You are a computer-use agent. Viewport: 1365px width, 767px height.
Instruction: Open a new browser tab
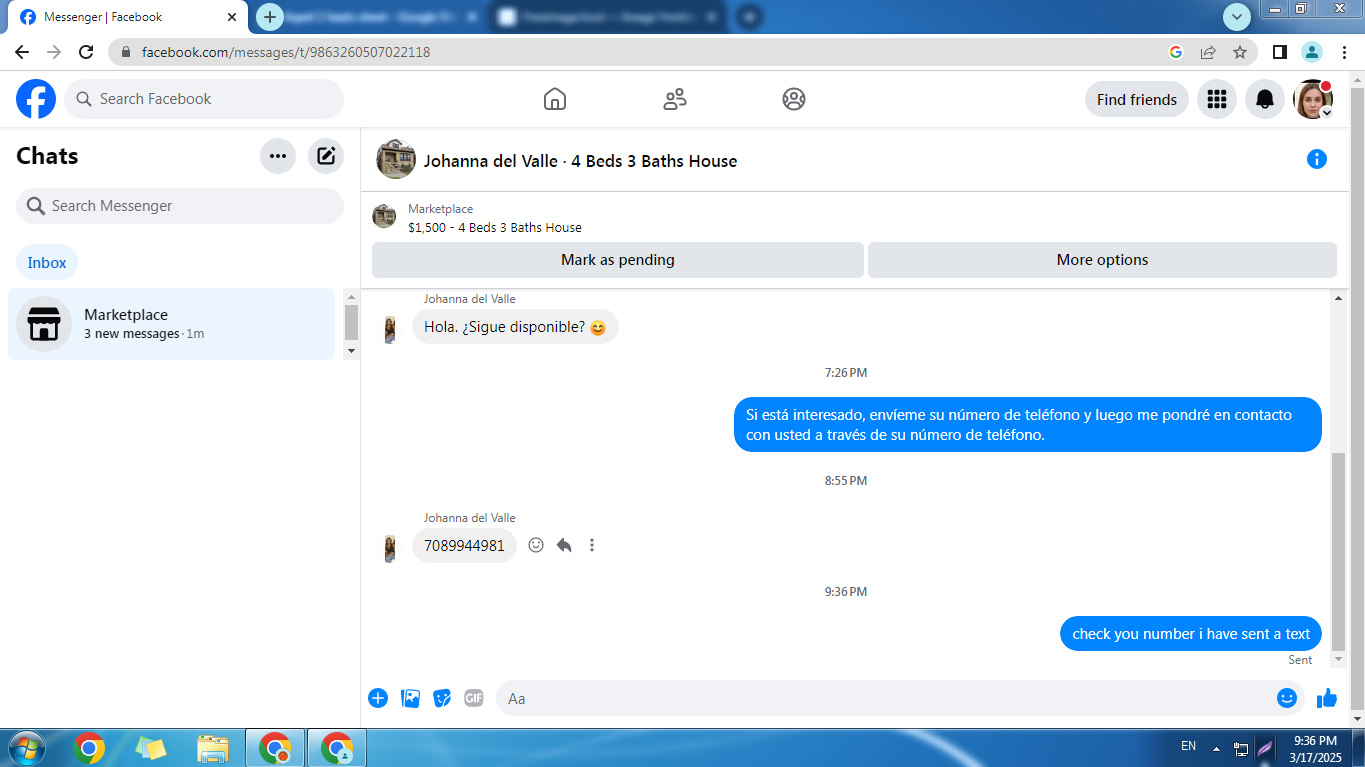pos(270,17)
